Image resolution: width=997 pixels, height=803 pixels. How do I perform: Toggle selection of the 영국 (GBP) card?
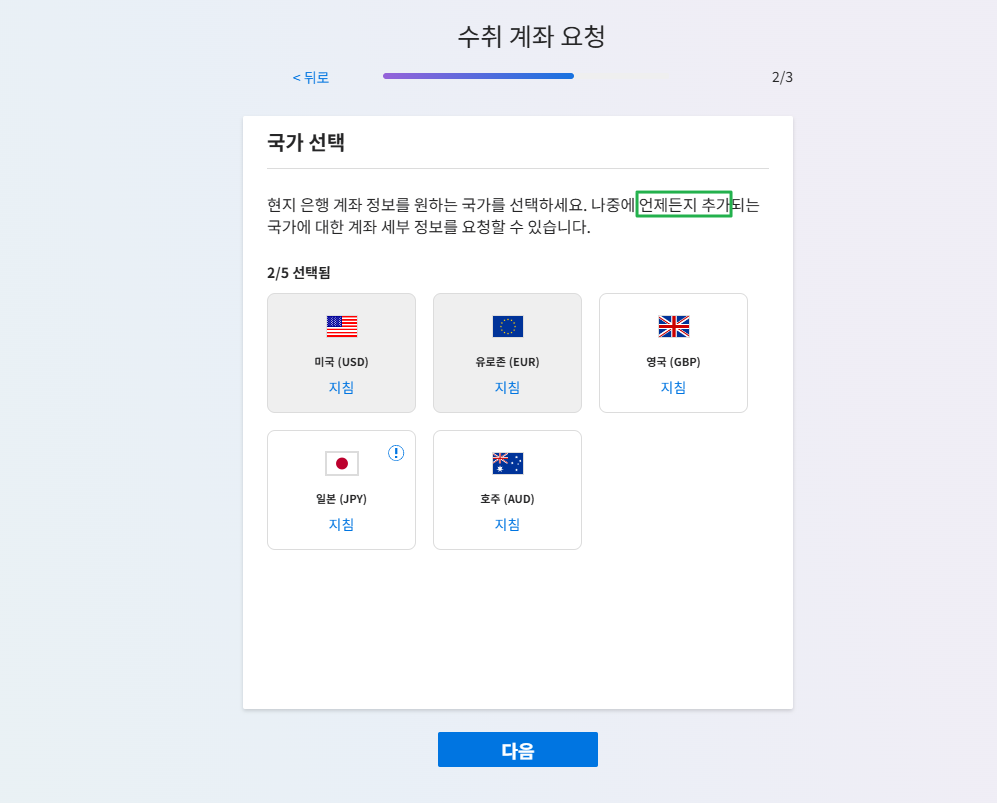tap(673, 353)
